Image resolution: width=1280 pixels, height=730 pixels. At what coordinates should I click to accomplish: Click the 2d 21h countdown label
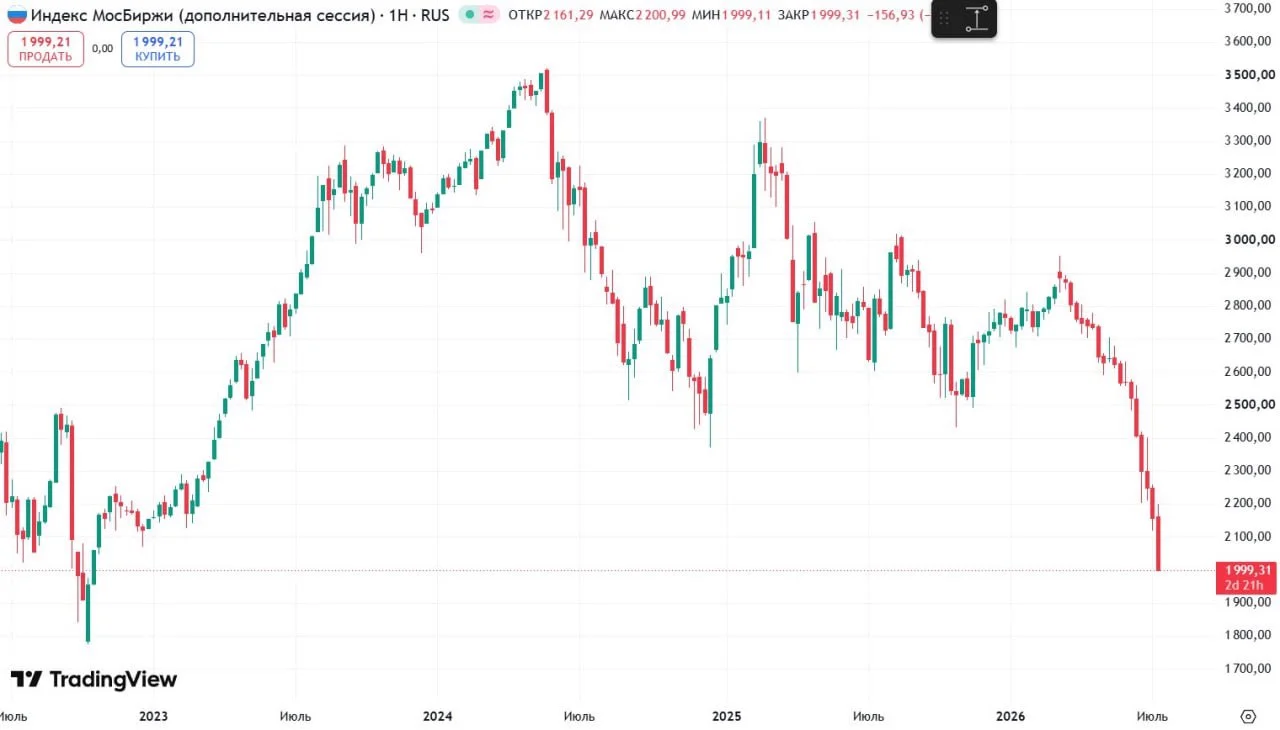1248,585
